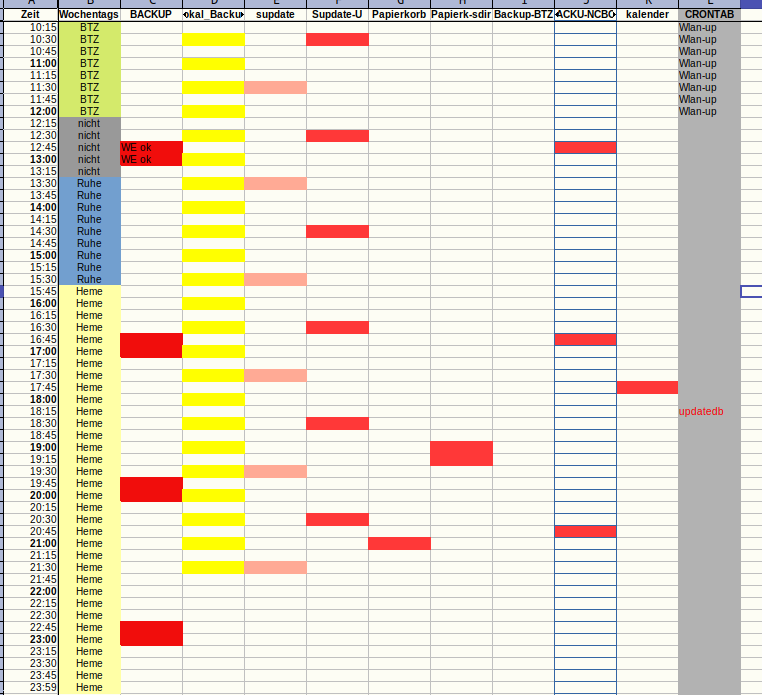Click the "CRONTAB" header cell

click(709, 15)
